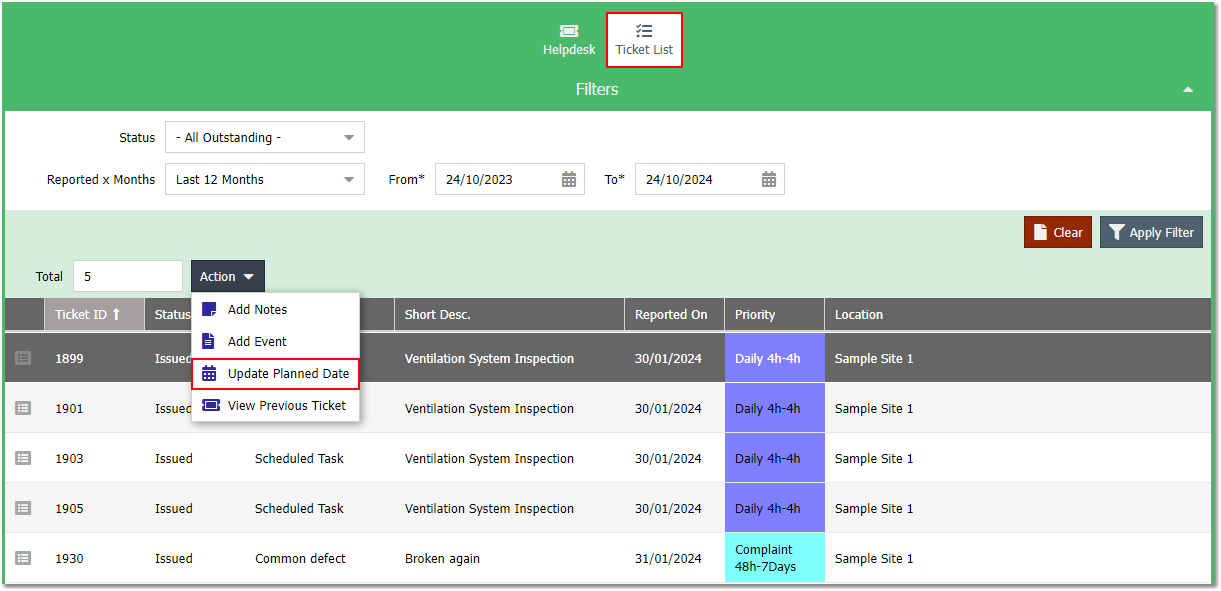This screenshot has width=1221, height=591.
Task: Open details icon for ticket 1899
Action: pos(23,358)
